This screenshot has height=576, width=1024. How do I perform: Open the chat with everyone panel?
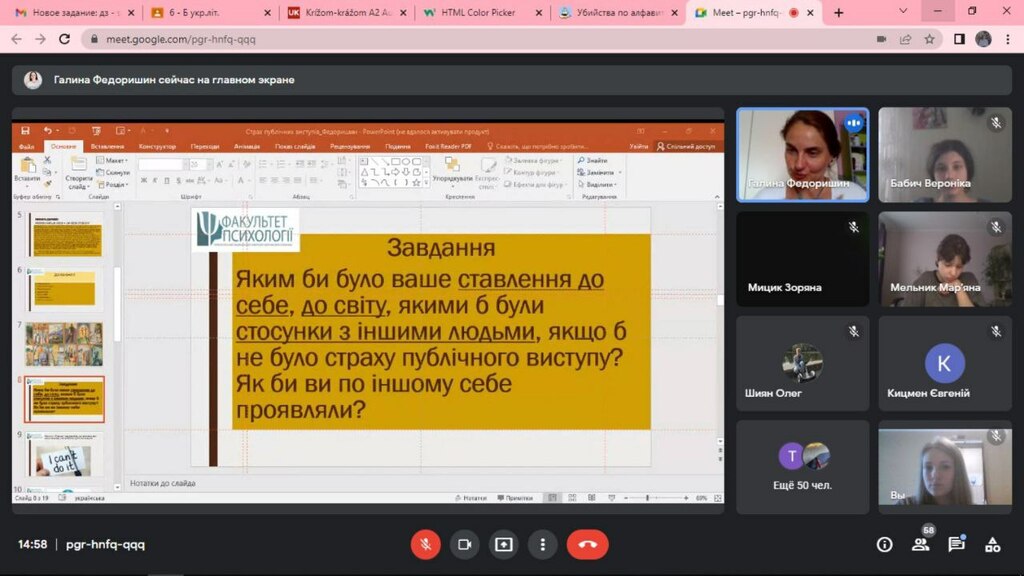956,544
